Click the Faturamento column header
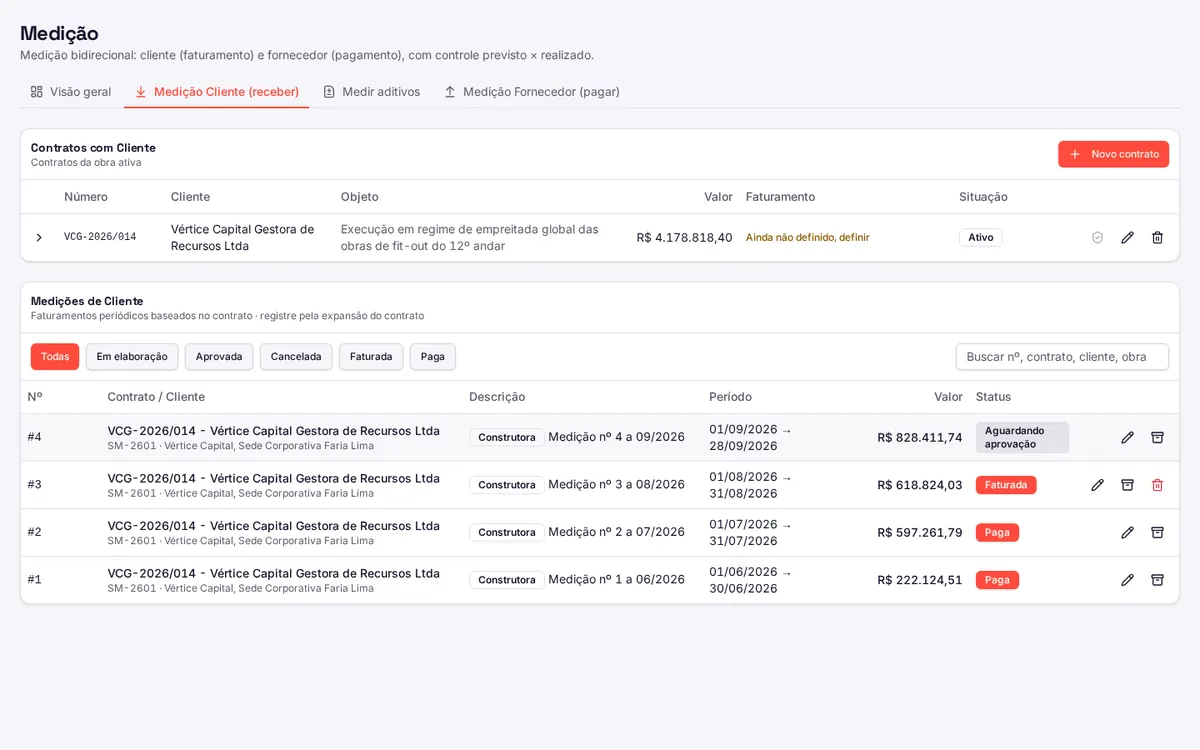 780,197
